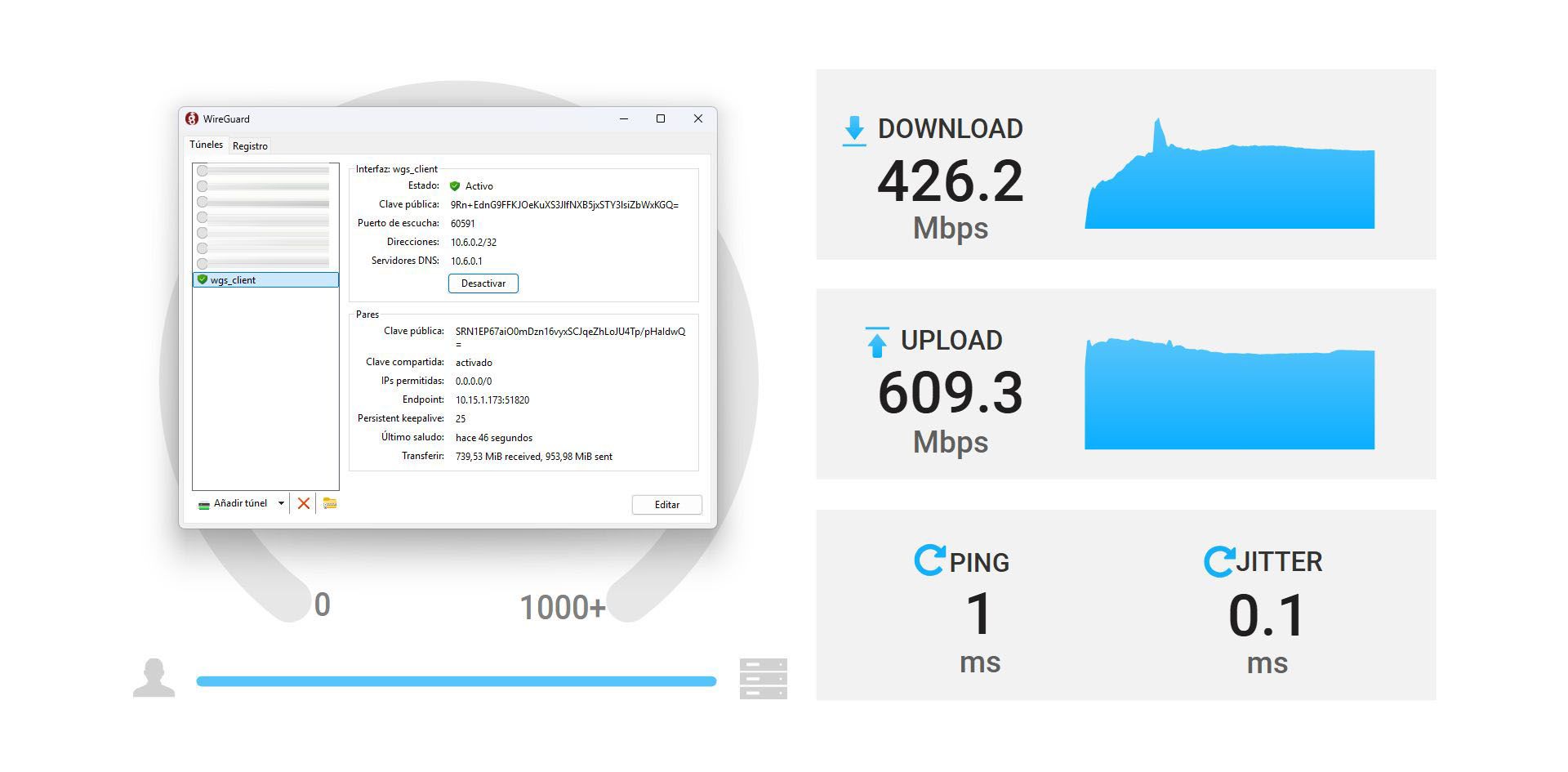Click the WireGuard dragon logo icon

pos(193,119)
